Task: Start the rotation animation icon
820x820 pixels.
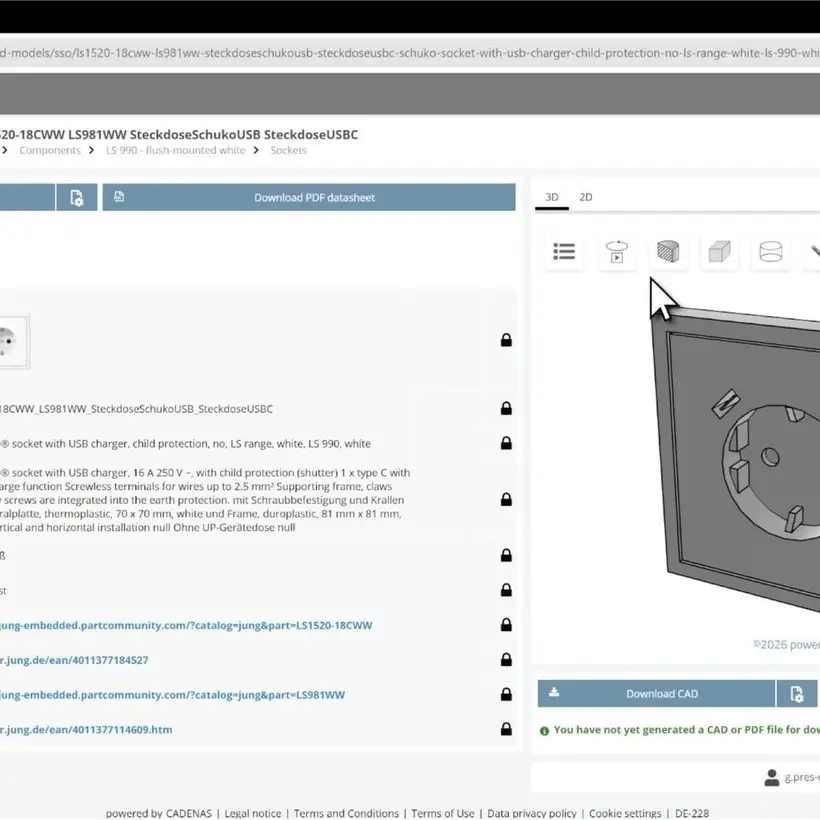Action: 617,252
